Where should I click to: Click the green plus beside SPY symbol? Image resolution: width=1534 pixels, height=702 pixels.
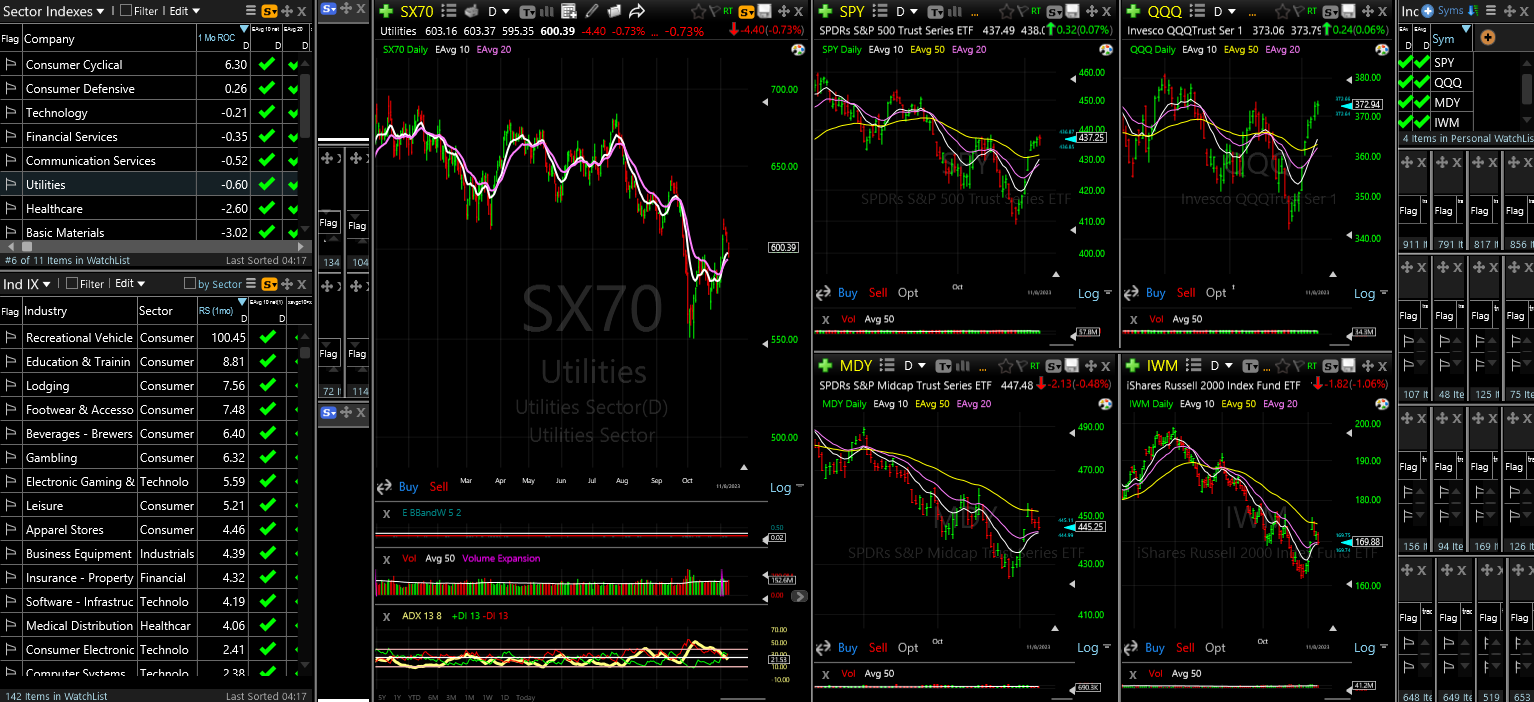coord(826,11)
